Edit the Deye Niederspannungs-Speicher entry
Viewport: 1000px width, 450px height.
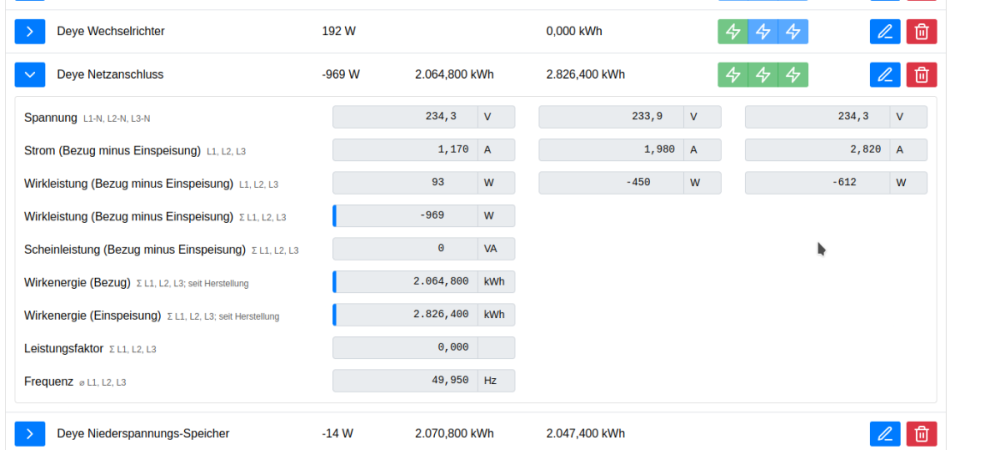[885, 433]
